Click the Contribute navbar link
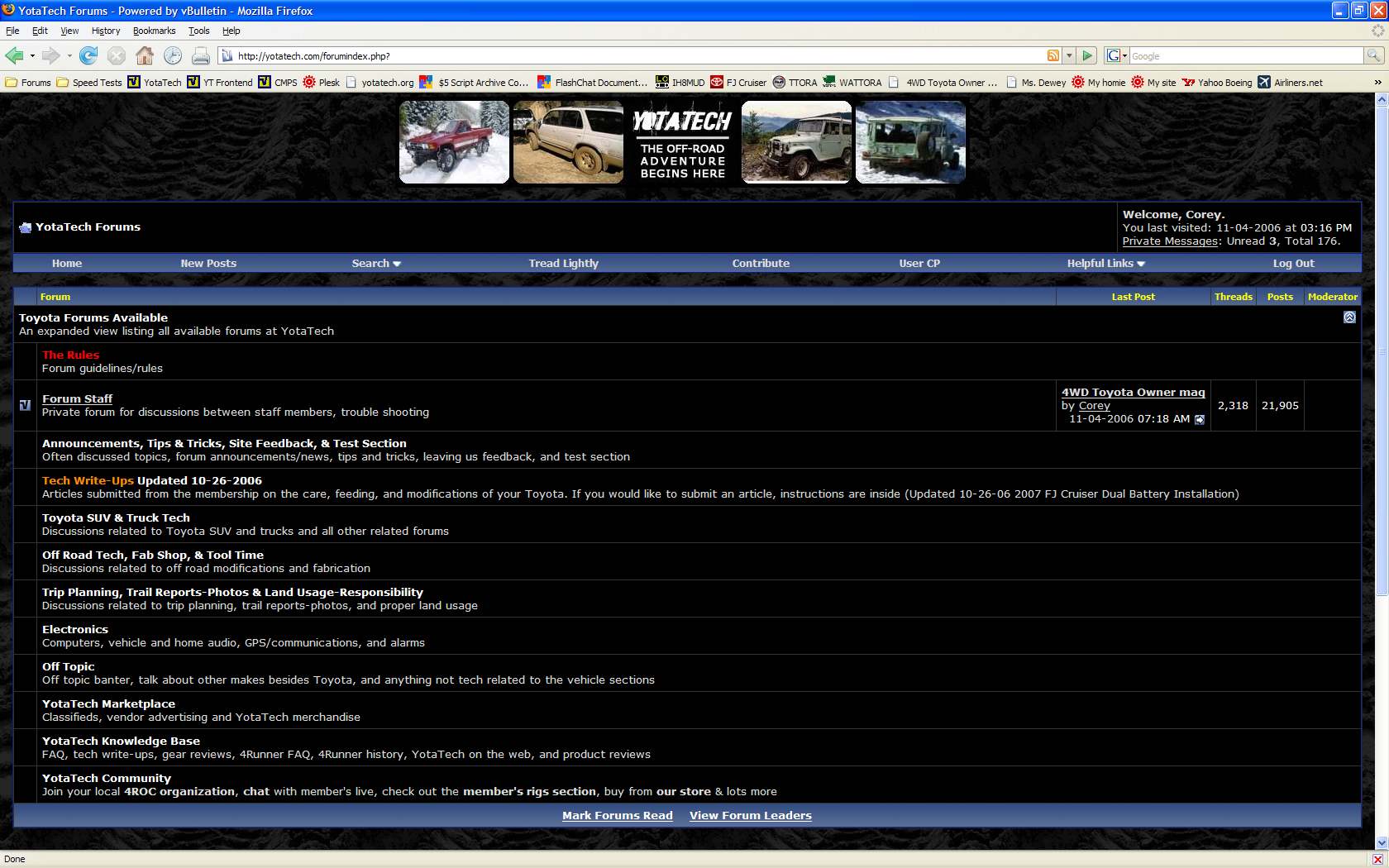Image resolution: width=1389 pixels, height=868 pixels. point(761,263)
